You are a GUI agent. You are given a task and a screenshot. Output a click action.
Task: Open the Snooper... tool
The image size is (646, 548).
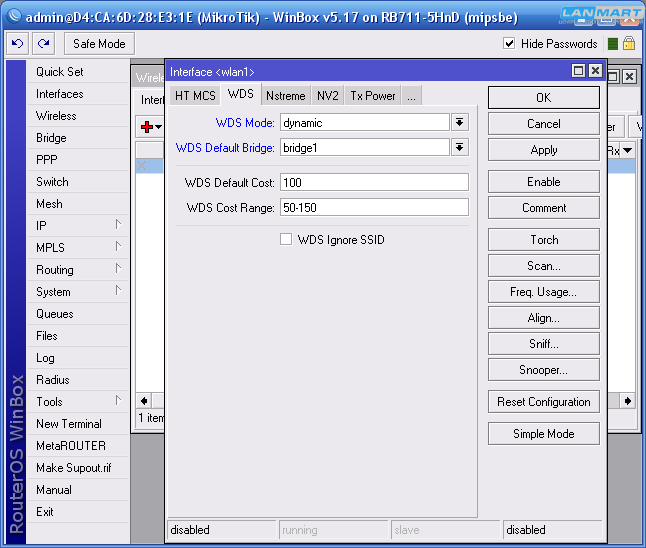(x=543, y=370)
